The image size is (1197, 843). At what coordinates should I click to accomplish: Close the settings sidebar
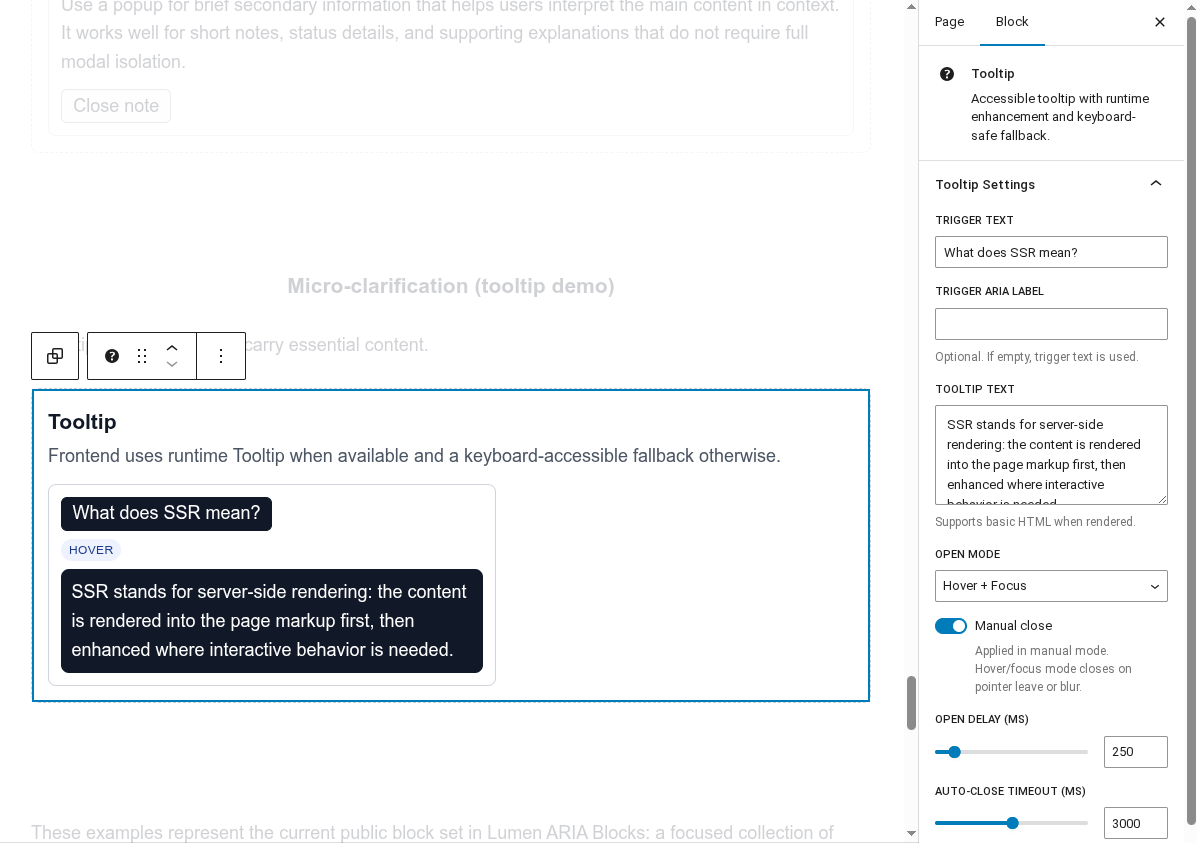point(1159,22)
